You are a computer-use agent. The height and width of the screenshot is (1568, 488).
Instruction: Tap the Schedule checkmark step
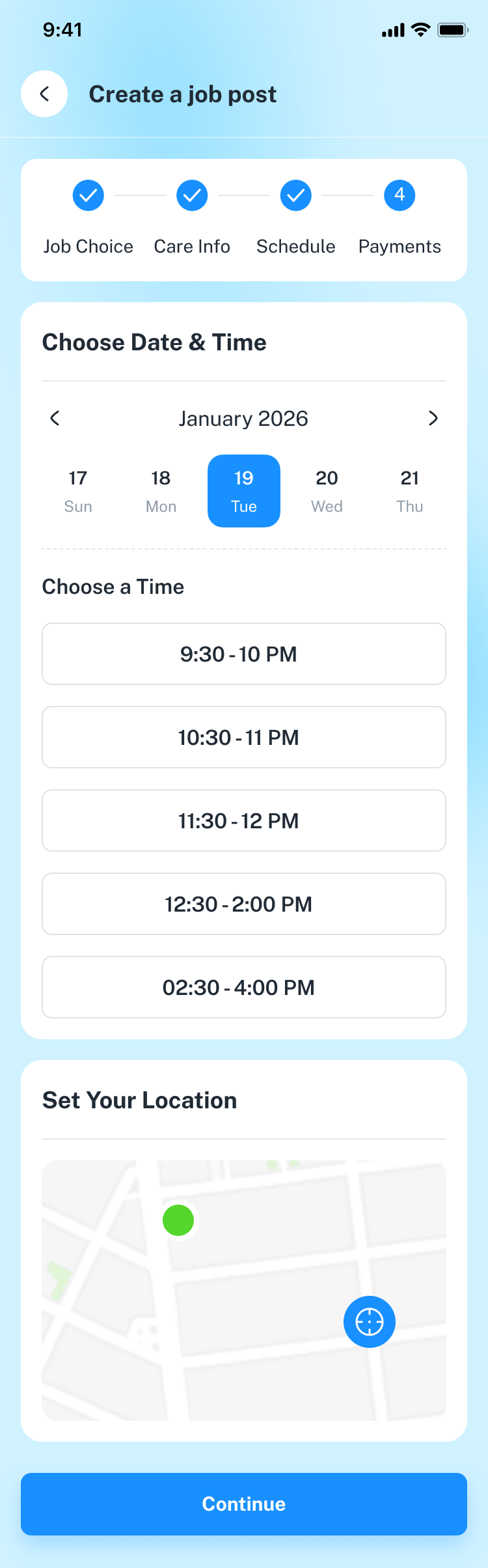pyautogui.click(x=296, y=195)
